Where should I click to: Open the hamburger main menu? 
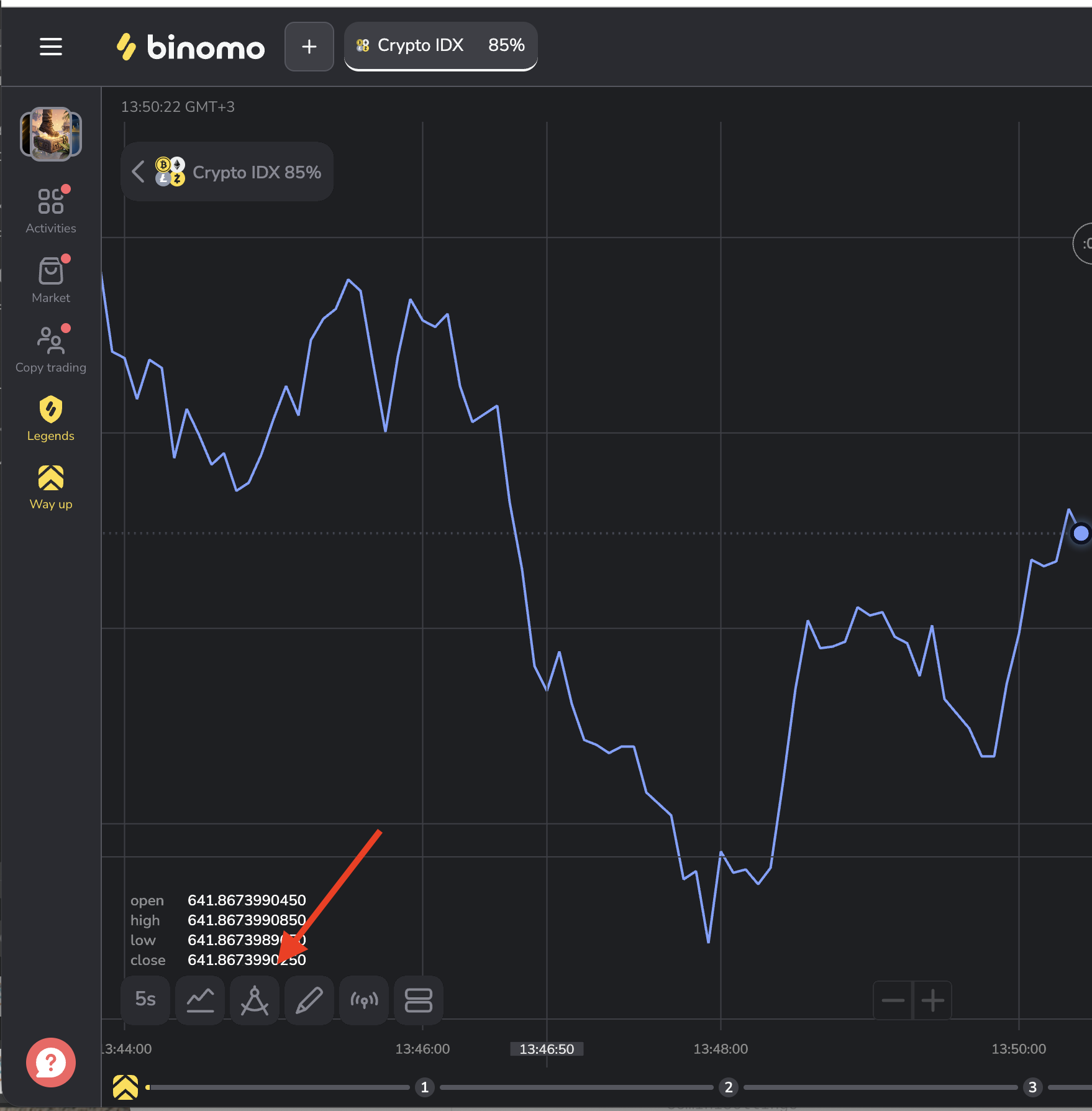click(x=51, y=47)
